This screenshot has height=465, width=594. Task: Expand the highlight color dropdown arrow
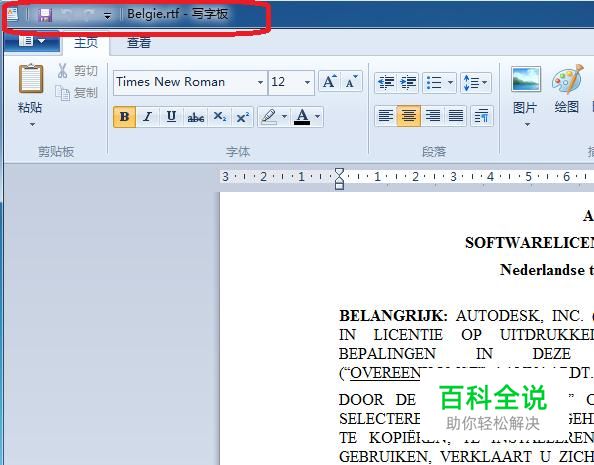point(284,117)
